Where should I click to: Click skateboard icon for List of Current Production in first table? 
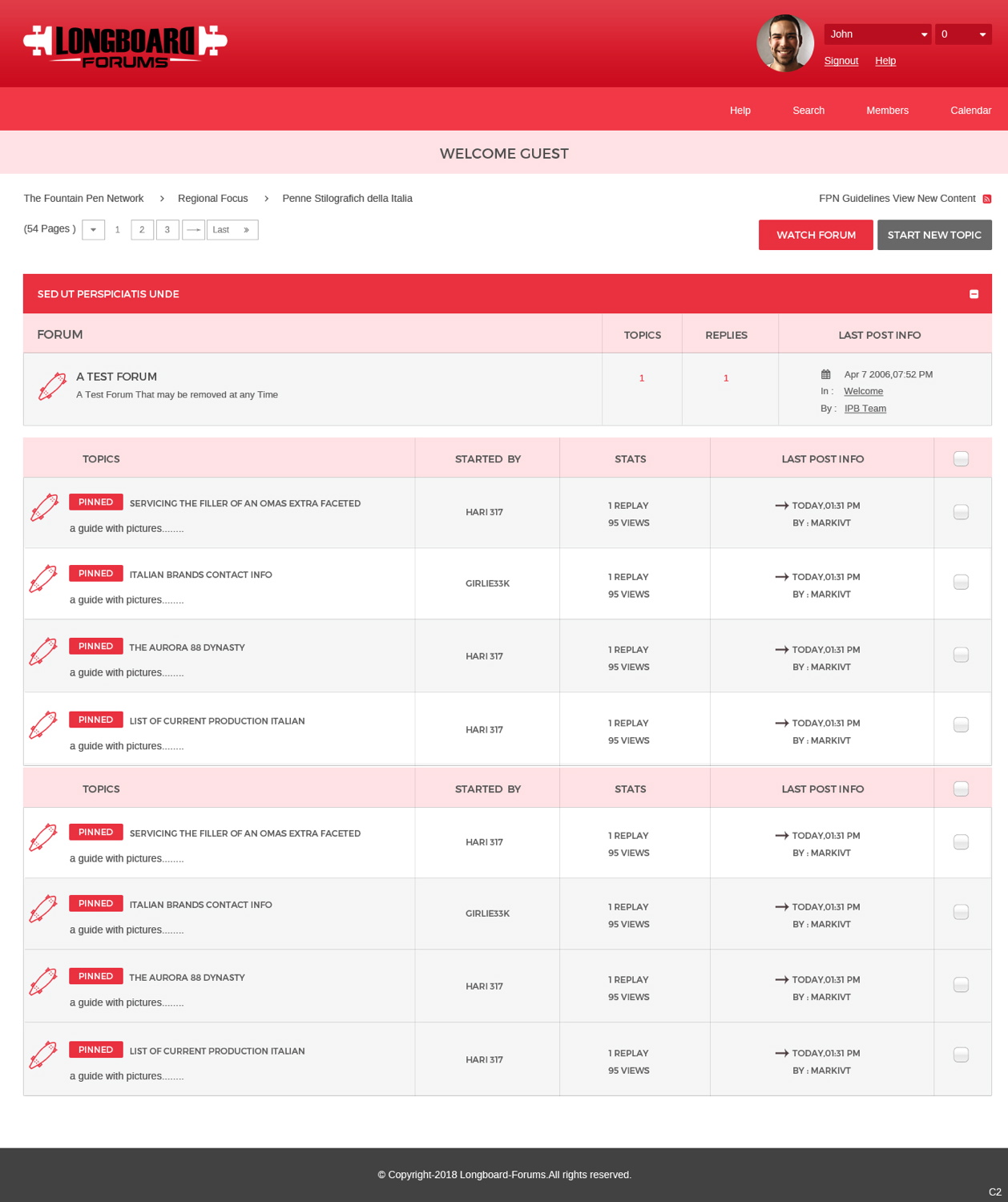point(43,725)
